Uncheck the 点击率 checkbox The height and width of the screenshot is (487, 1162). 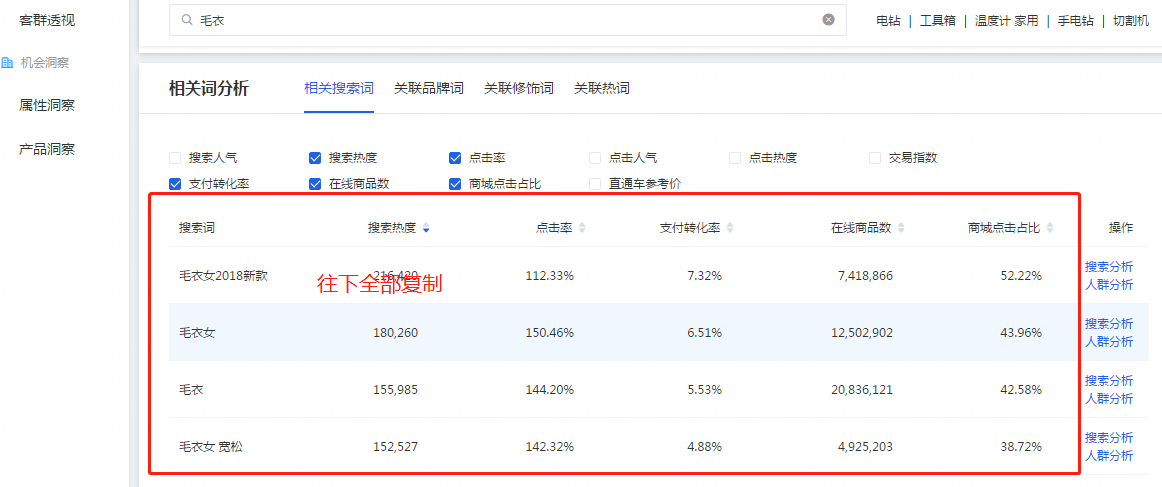pyautogui.click(x=455, y=158)
